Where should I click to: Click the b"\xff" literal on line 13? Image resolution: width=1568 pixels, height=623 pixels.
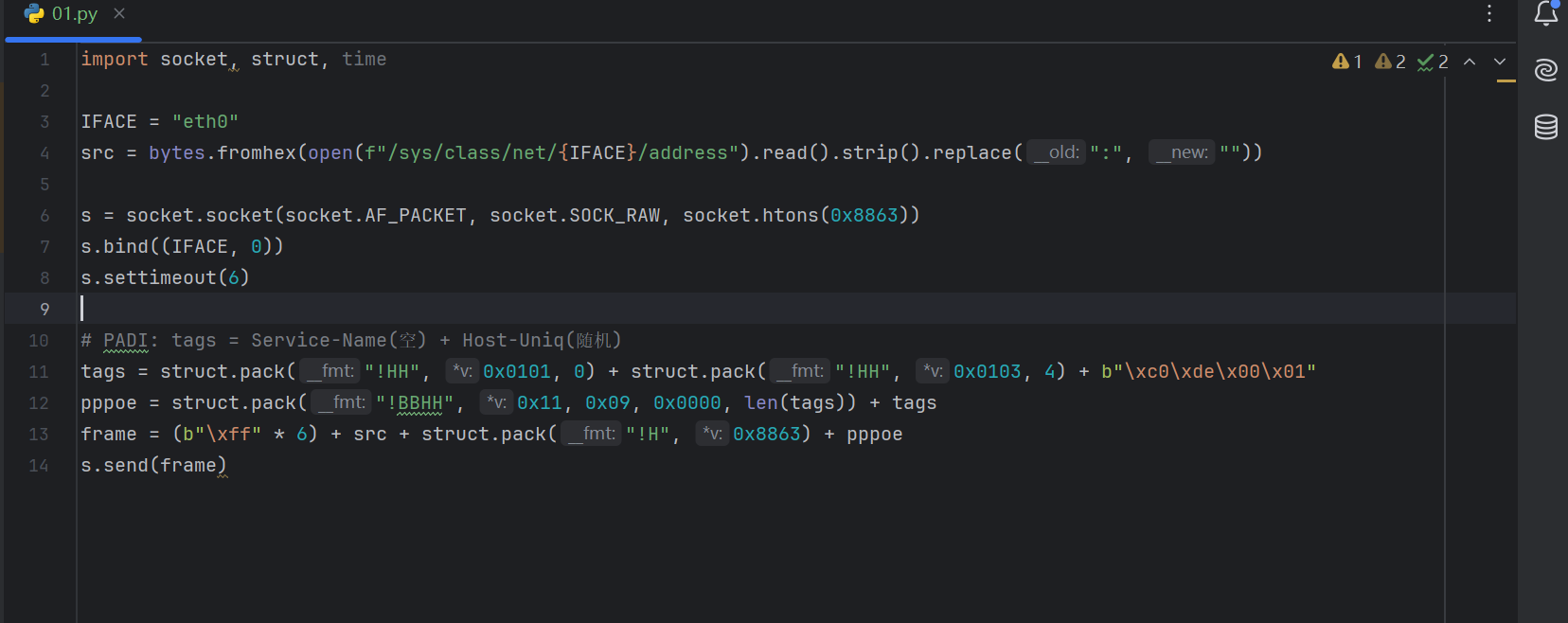tap(223, 434)
